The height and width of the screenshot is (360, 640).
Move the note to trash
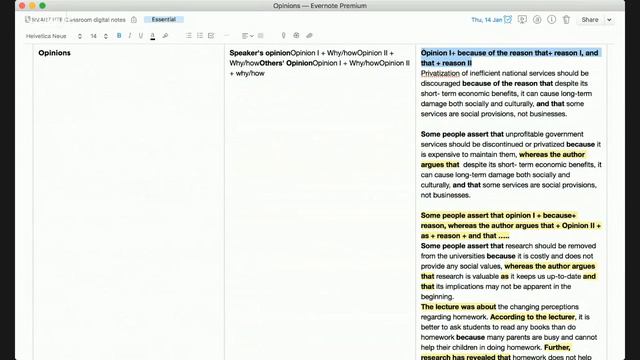566,20
